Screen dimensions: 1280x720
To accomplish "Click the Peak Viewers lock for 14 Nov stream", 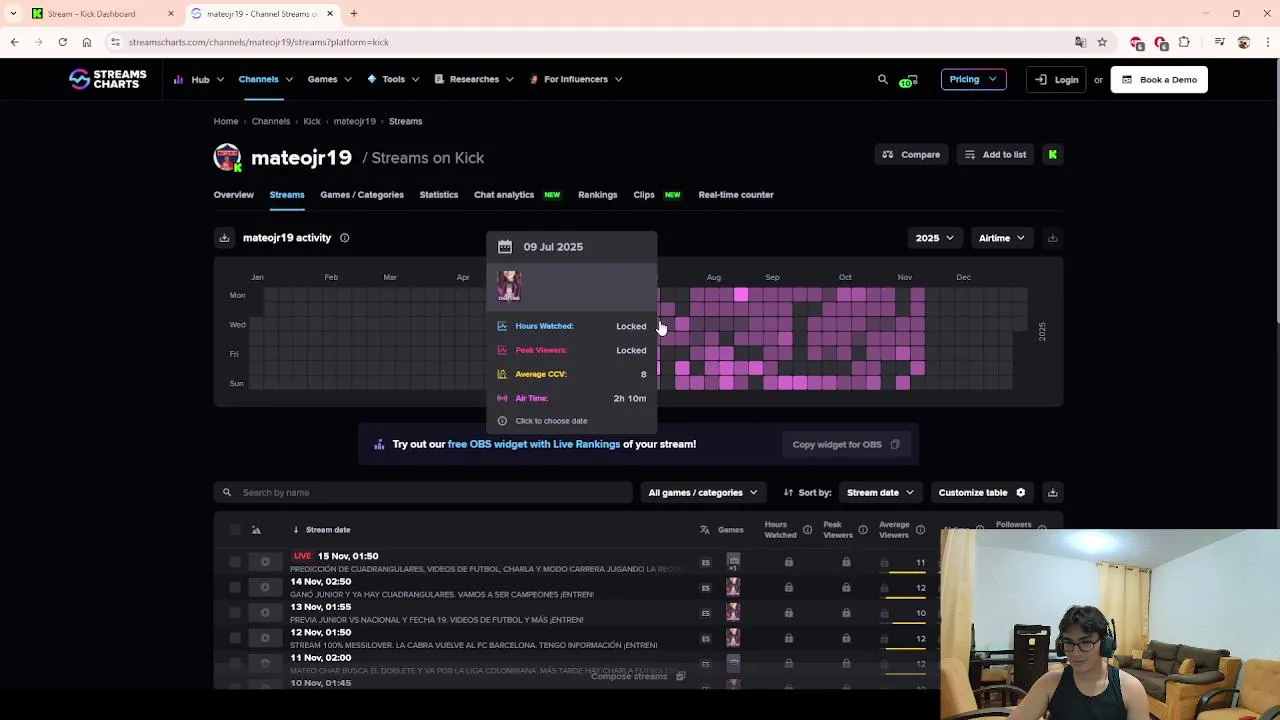I will 846,587.
